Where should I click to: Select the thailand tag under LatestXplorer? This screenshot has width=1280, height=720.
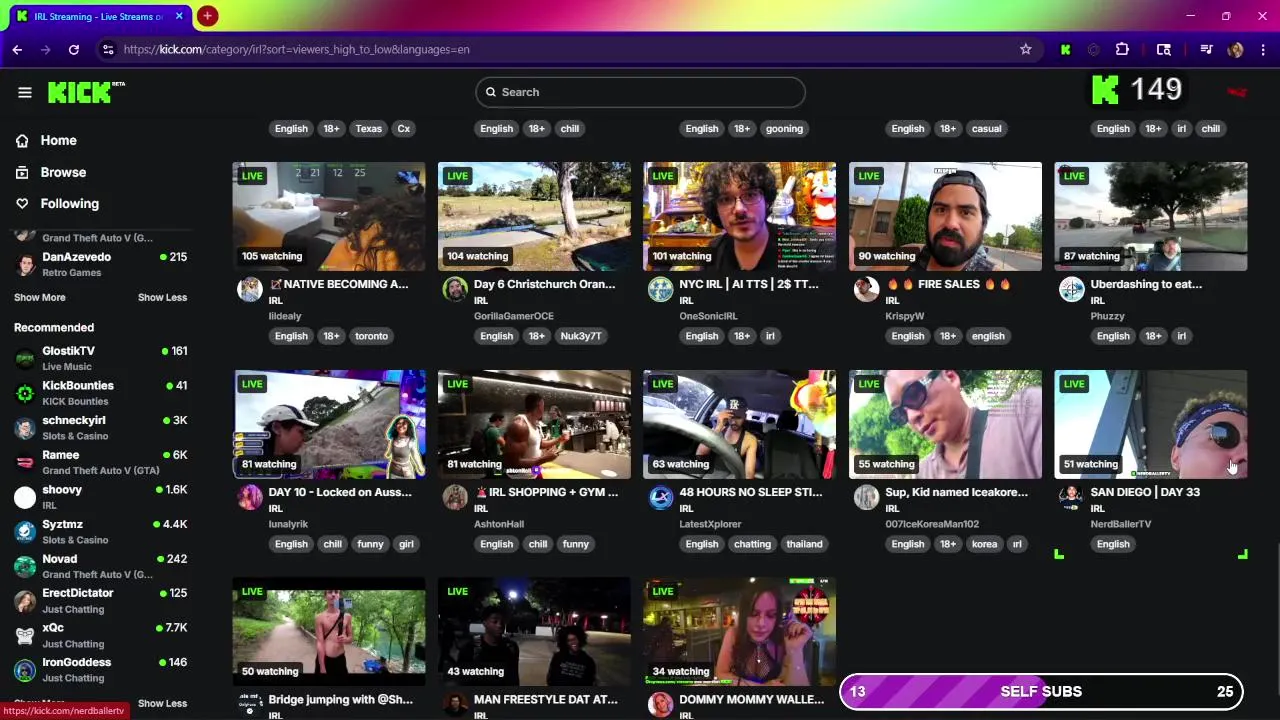(804, 544)
